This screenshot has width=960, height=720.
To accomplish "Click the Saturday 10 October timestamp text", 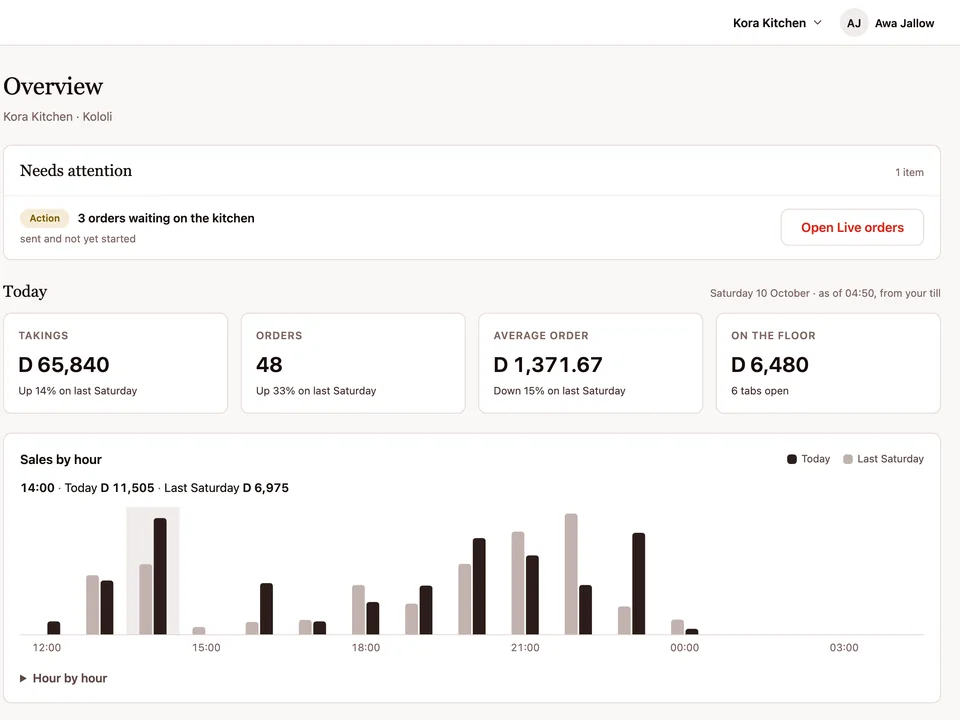I will pos(825,293).
